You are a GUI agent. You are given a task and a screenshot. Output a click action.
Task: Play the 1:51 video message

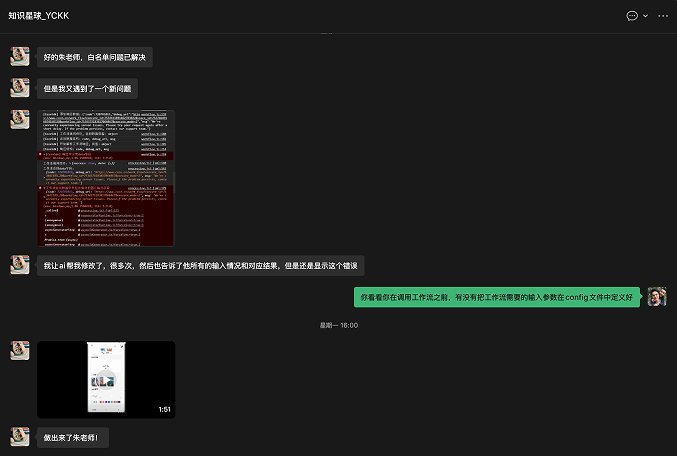[106, 379]
